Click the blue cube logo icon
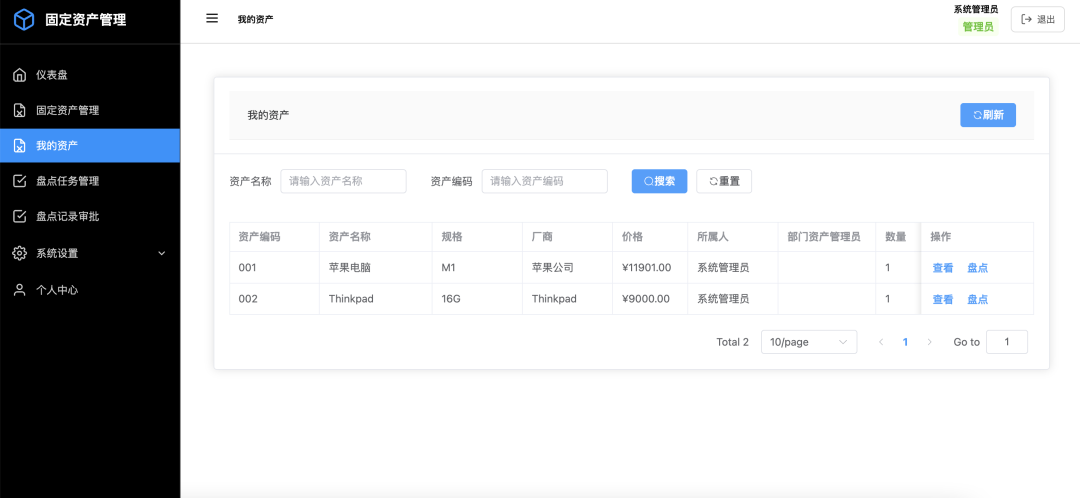 pyautogui.click(x=24, y=19)
